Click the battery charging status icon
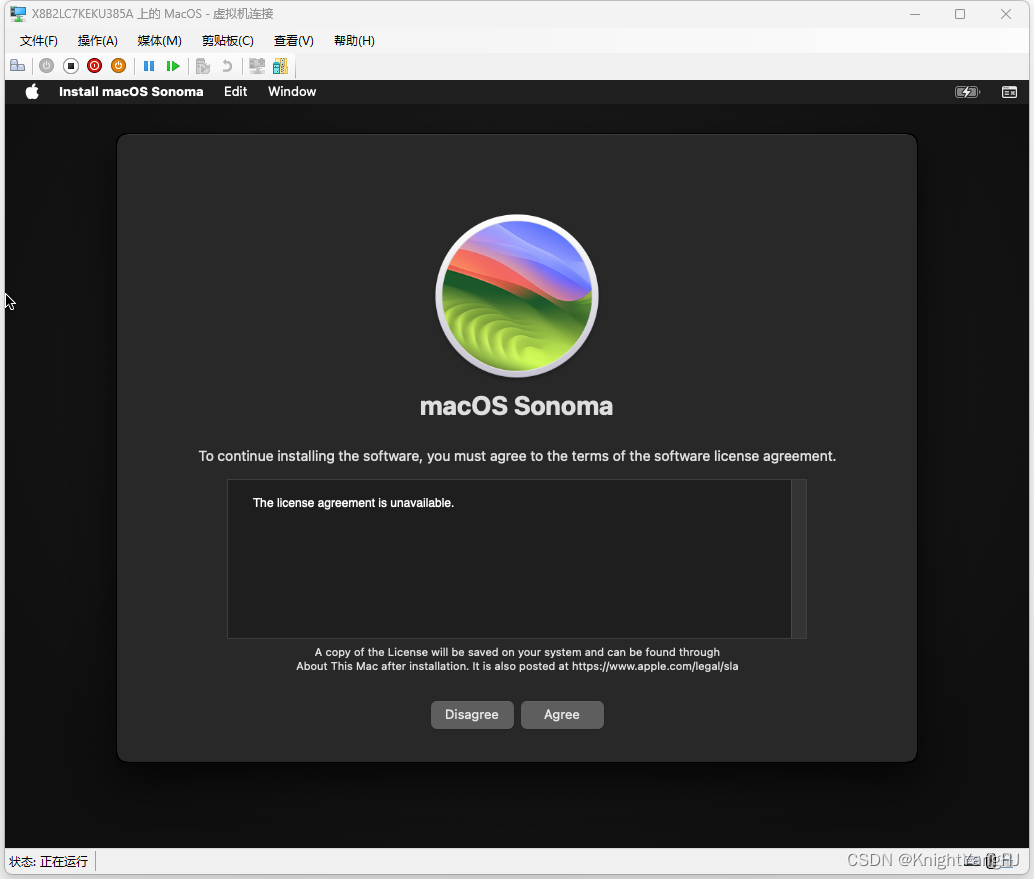Viewport: 1034px width, 879px height. click(967, 92)
